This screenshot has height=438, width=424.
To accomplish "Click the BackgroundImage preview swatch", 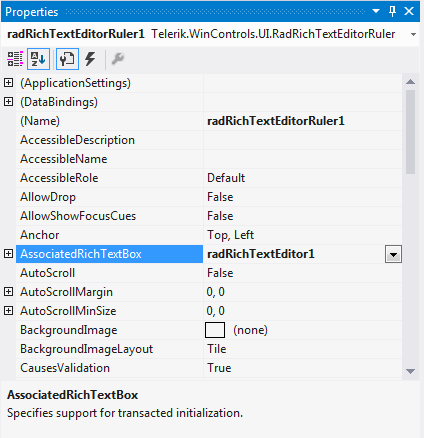I will tap(215, 330).
